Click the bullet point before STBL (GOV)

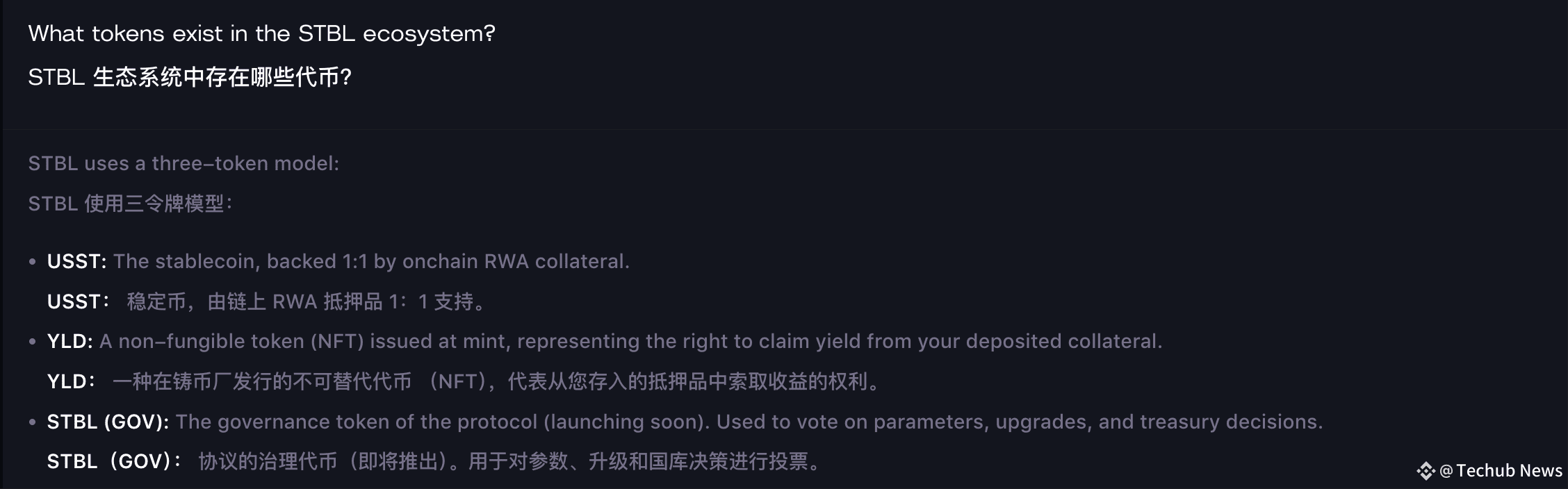[x=32, y=422]
